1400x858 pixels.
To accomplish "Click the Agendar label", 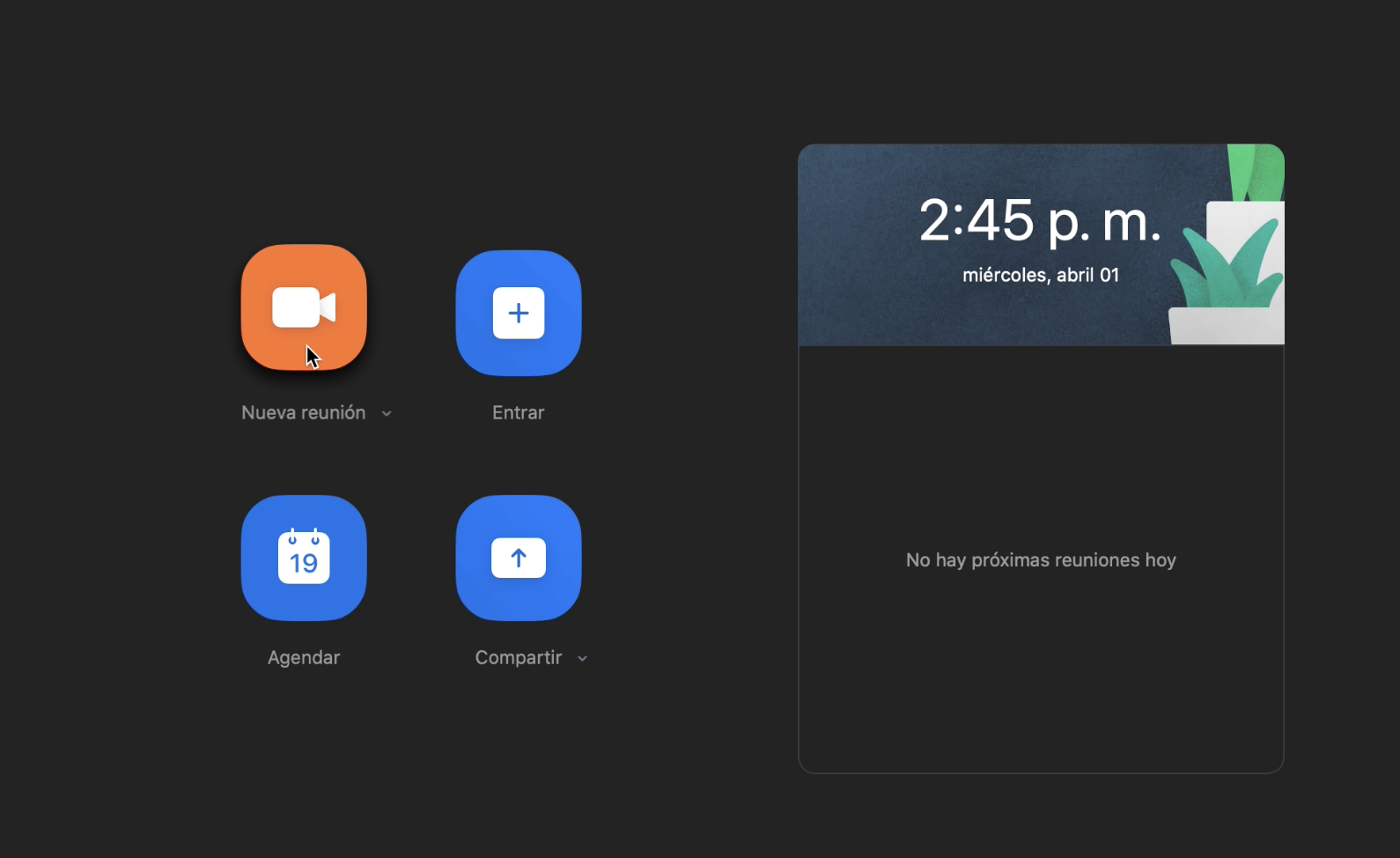I will click(x=304, y=657).
